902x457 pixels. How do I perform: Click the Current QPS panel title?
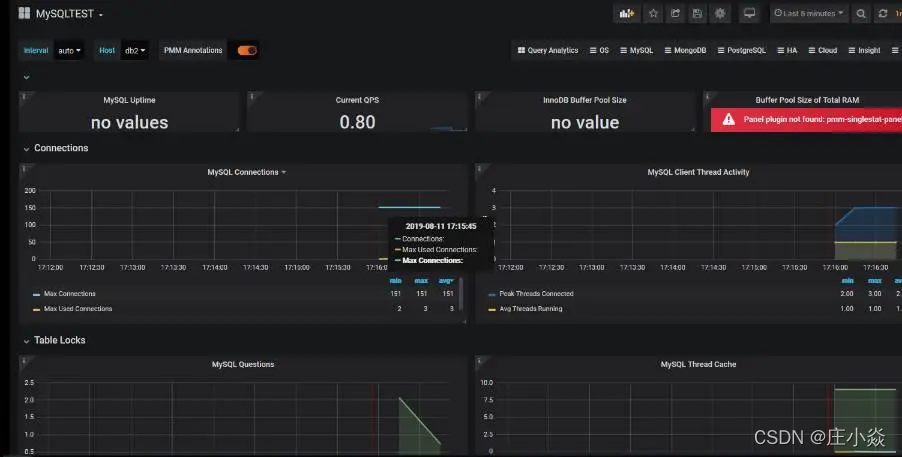[357, 100]
